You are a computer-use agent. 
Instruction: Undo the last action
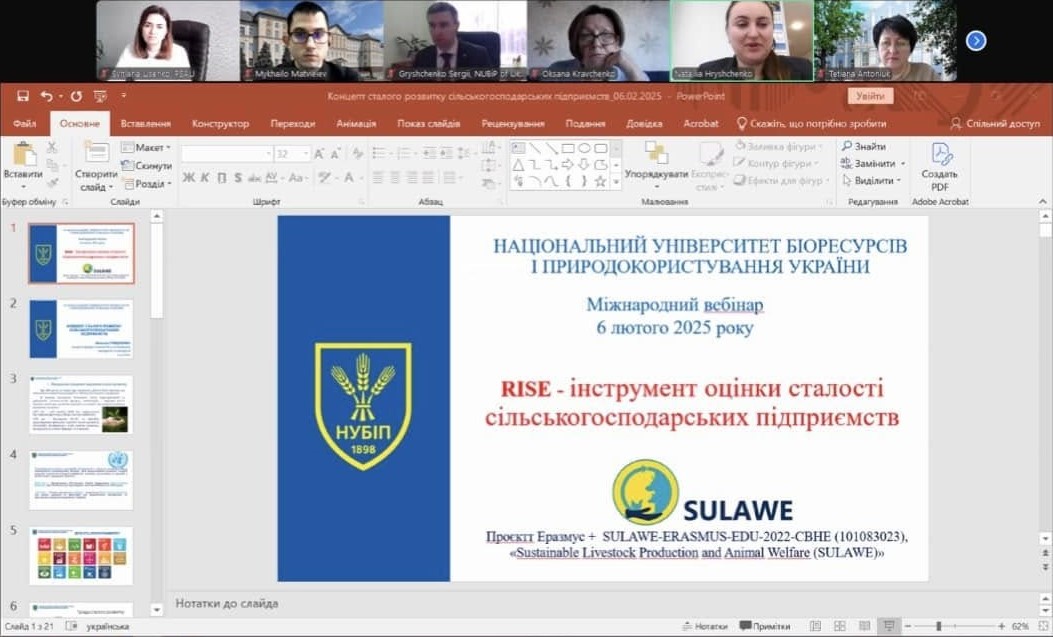point(46,96)
